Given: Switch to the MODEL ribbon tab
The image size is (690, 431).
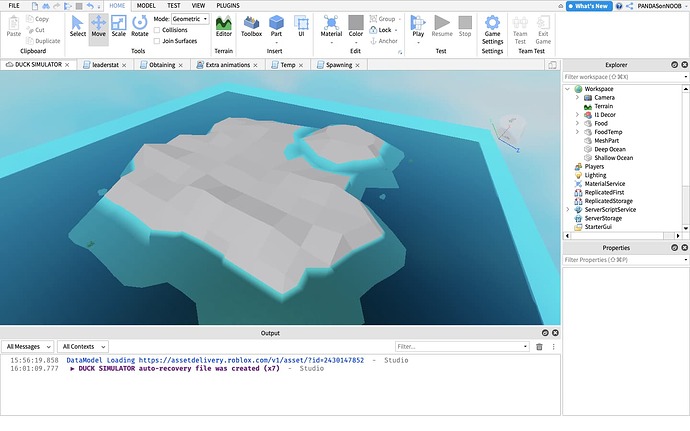Looking at the screenshot, I should coord(146,6).
